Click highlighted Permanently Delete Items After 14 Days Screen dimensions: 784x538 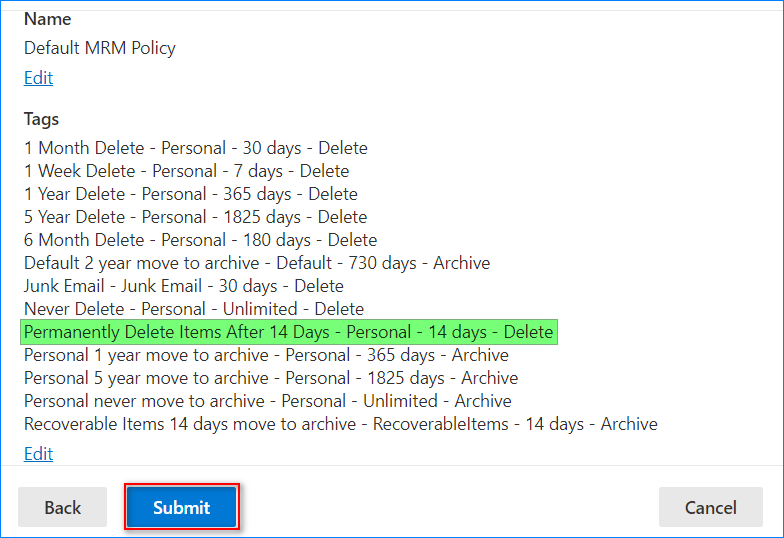pos(288,332)
